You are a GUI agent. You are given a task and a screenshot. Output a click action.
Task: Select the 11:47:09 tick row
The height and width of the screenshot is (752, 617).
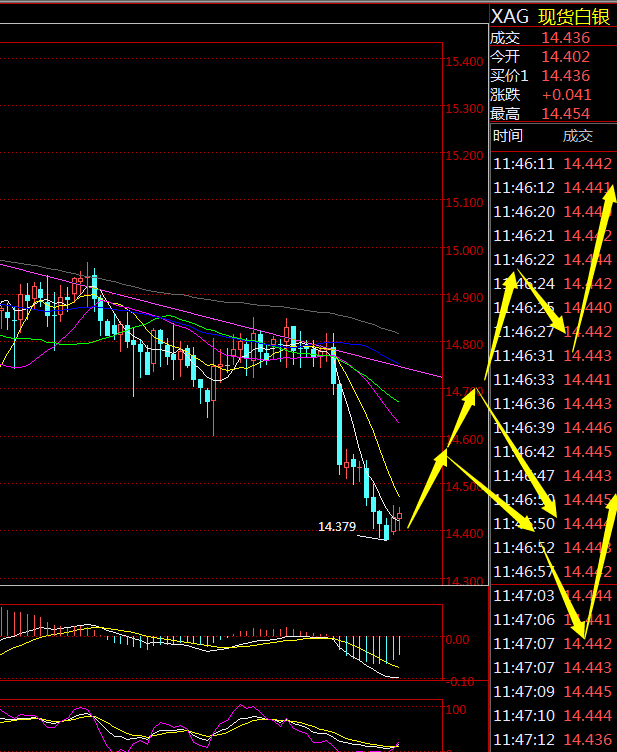(x=553, y=691)
